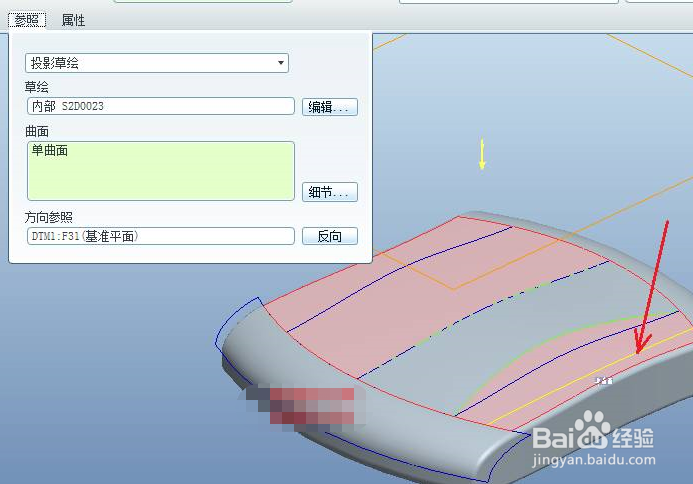Click the yellow direction arrow in the viewport
693x484 pixels.
(x=482, y=154)
